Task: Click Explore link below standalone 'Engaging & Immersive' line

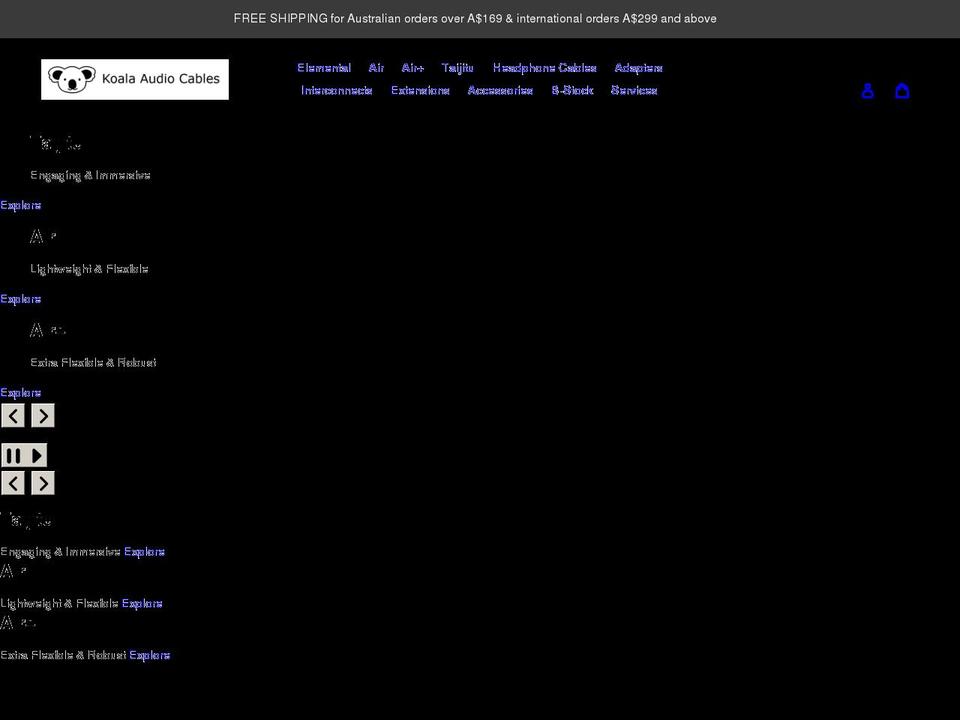Action: [21, 205]
